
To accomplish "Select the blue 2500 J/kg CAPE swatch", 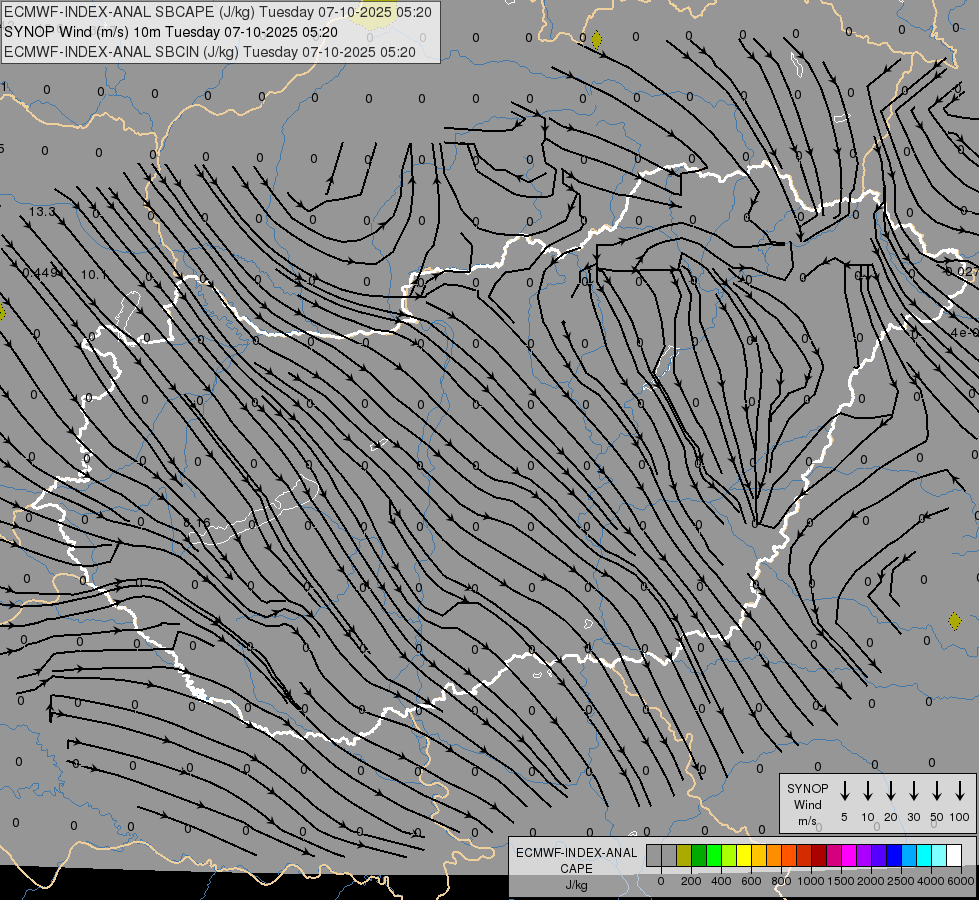I will coord(894,855).
